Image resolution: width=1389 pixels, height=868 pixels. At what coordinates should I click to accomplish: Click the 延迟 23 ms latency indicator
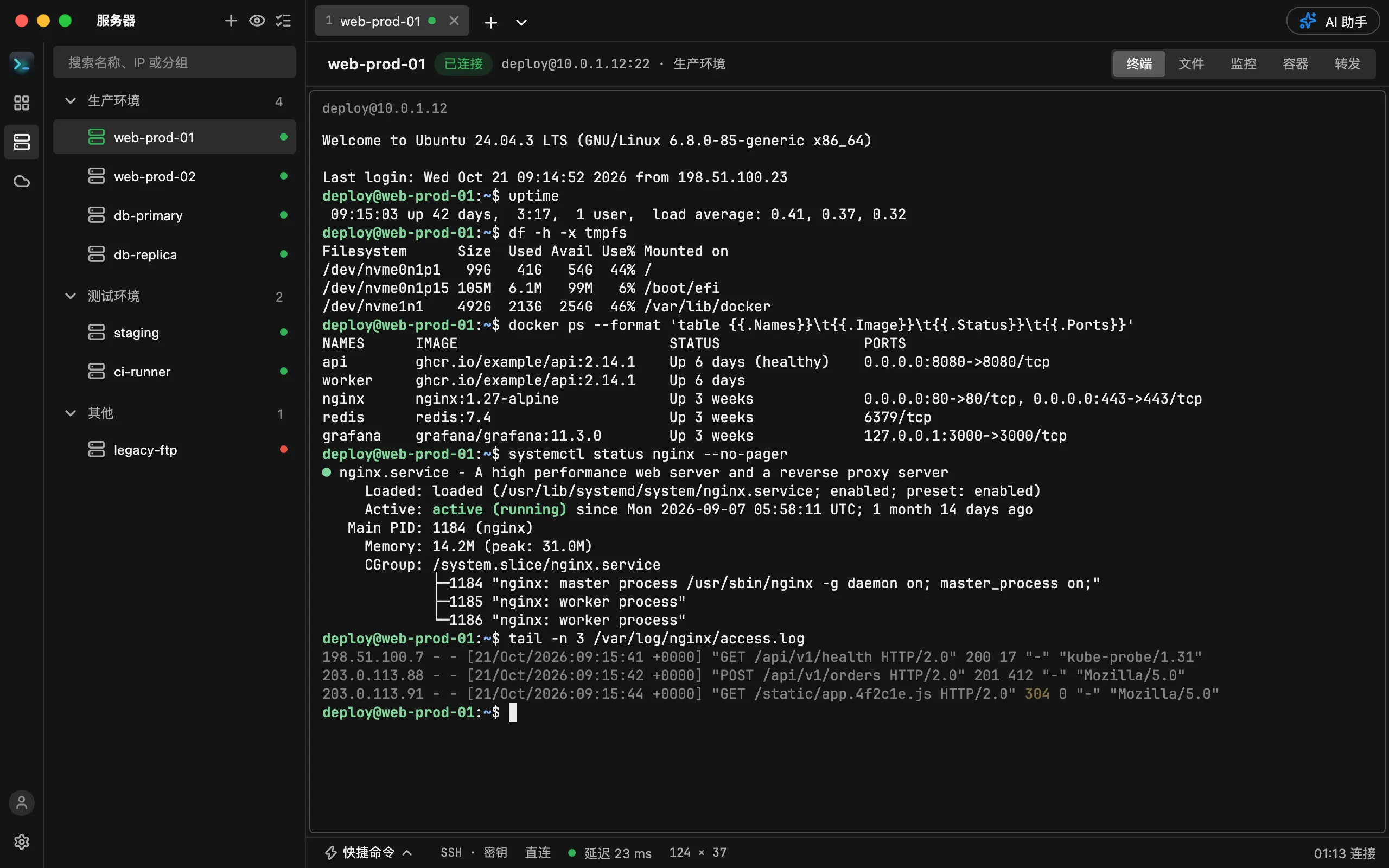click(609, 853)
